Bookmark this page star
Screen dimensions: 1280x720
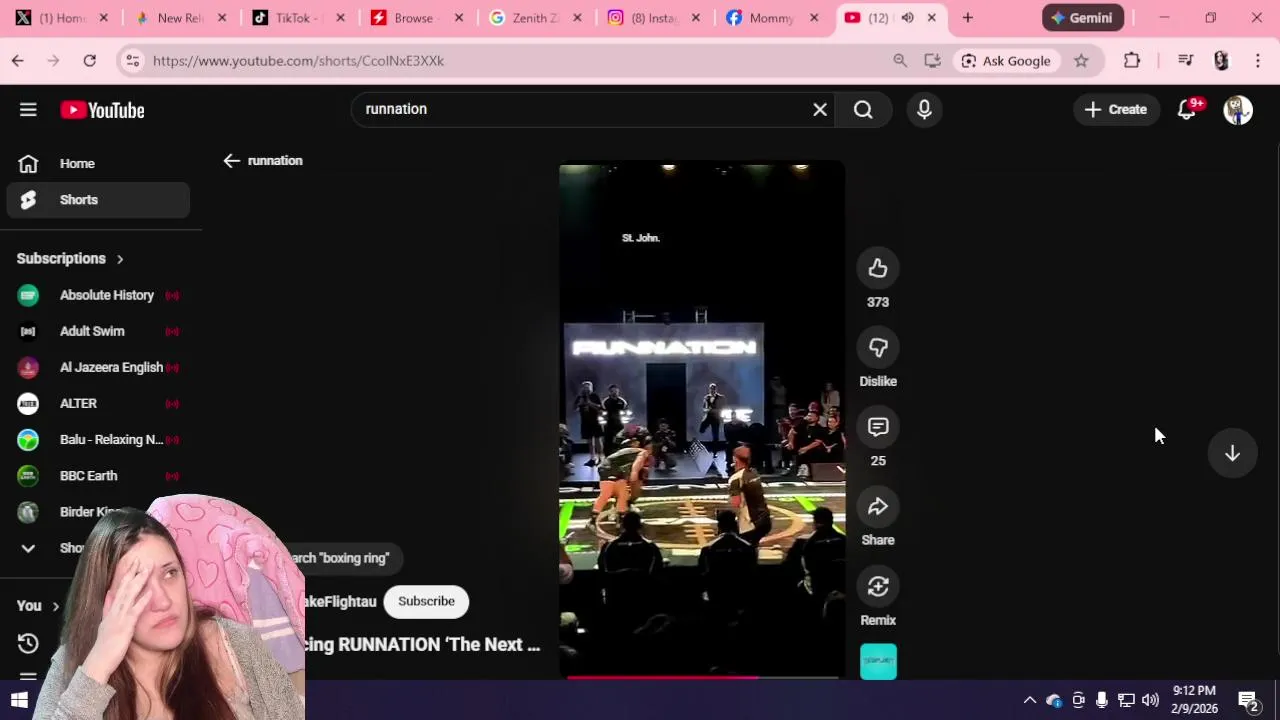[x=1081, y=61]
